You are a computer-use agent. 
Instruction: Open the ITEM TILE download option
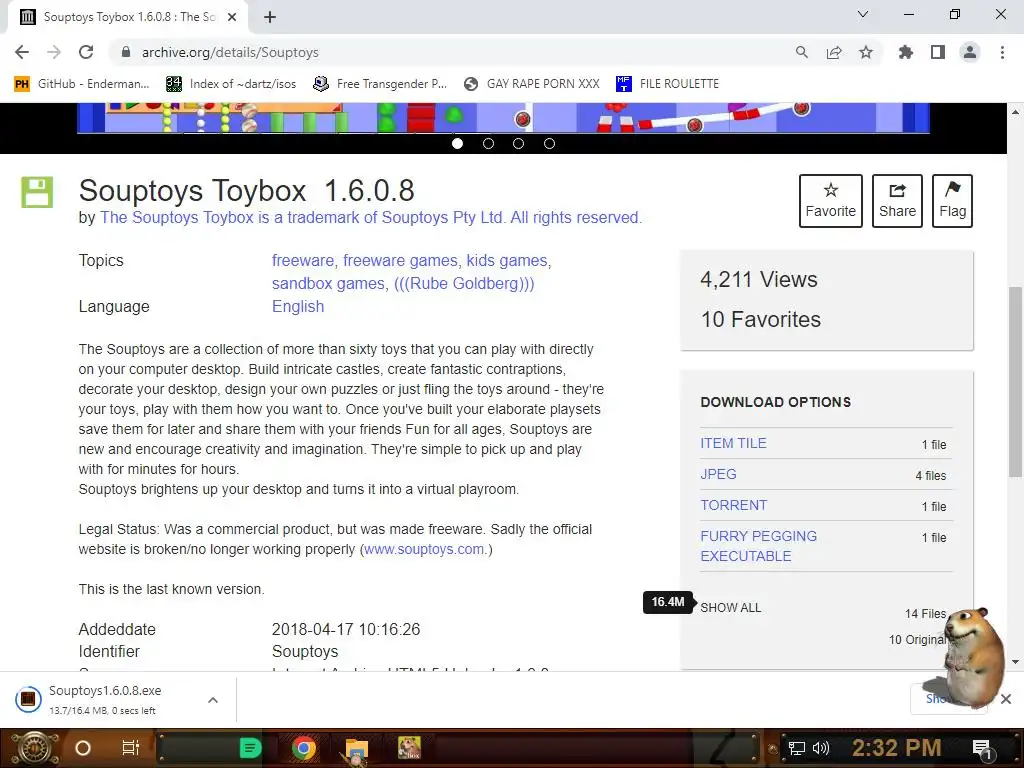[x=733, y=443]
